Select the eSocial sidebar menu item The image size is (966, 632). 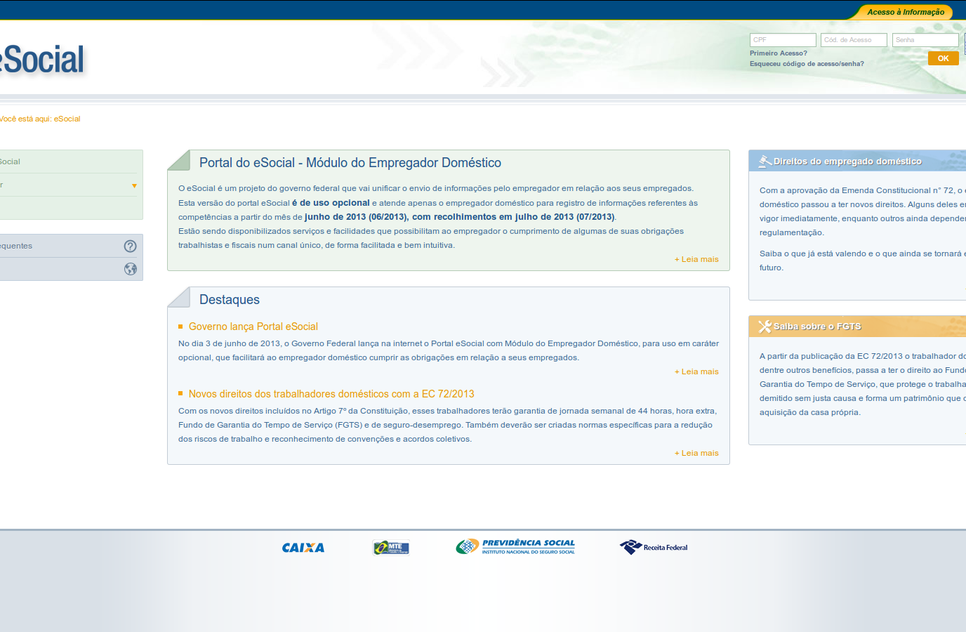(x=69, y=161)
